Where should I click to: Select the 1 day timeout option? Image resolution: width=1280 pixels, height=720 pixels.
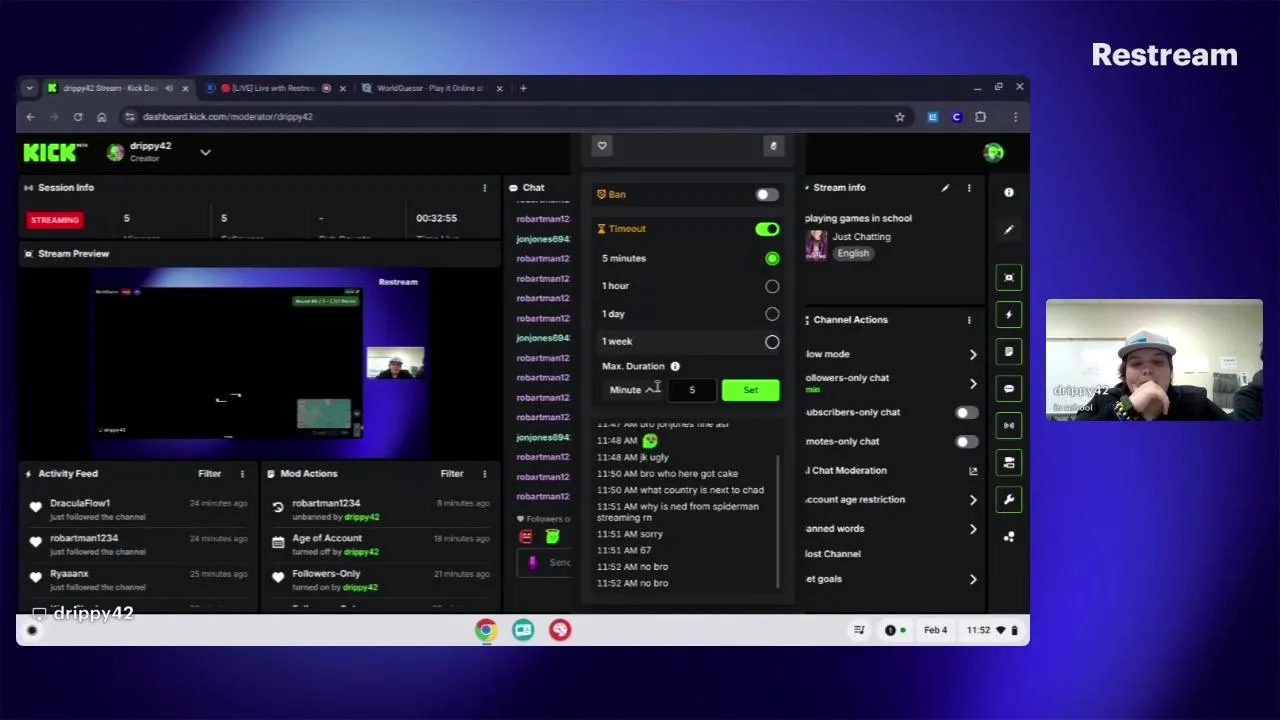click(772, 315)
